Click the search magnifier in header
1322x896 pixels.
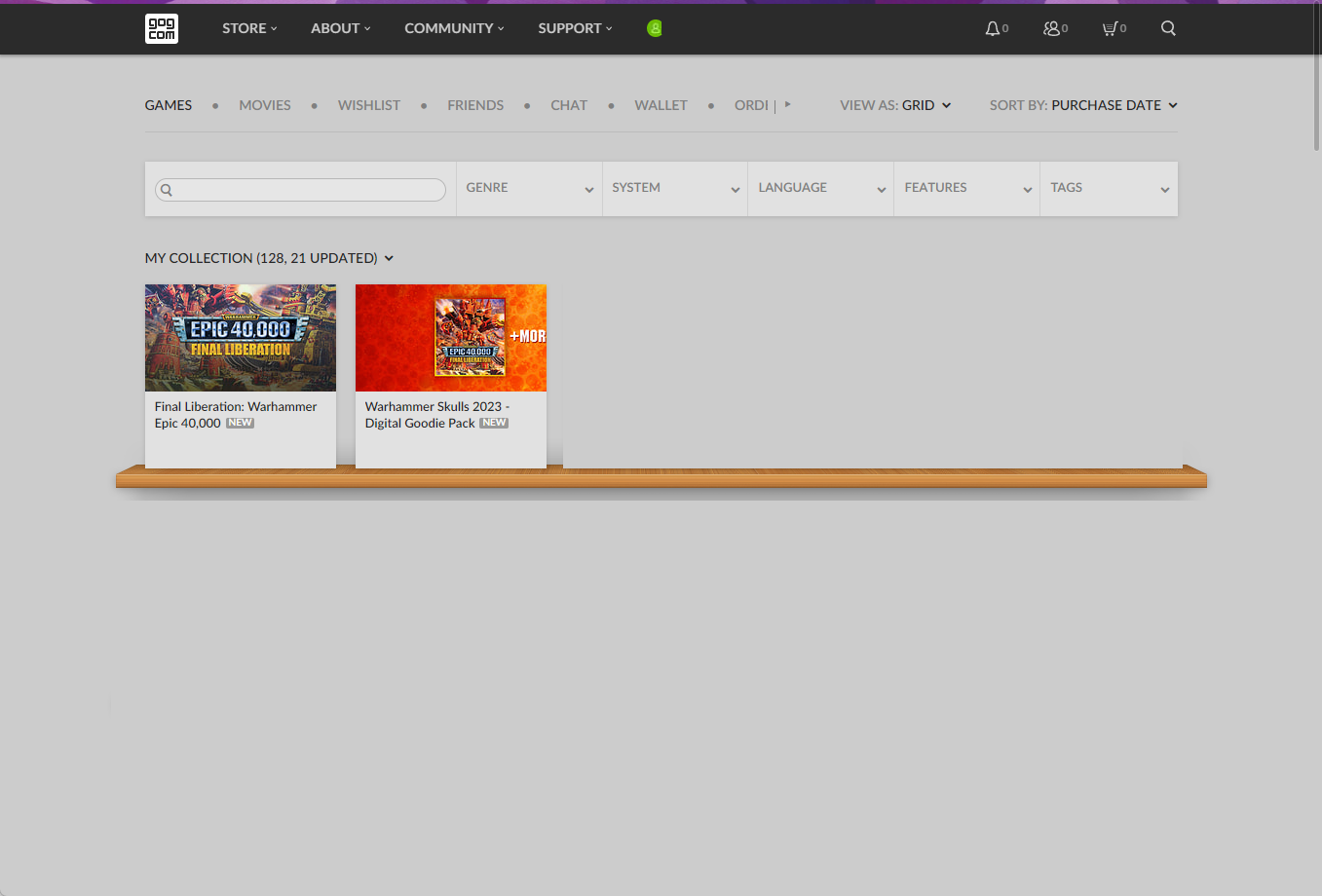click(x=1168, y=28)
